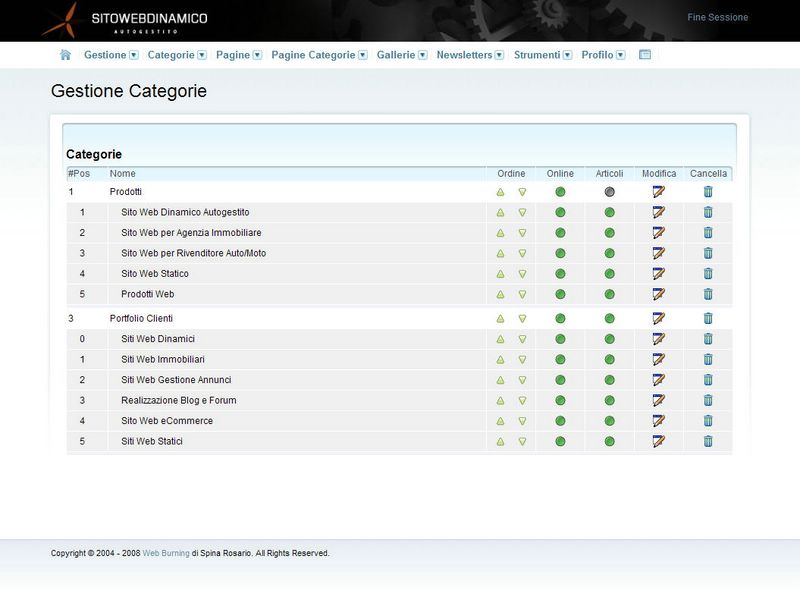Move Sito Web per Rivenditore Auto/Moto down

click(522, 254)
